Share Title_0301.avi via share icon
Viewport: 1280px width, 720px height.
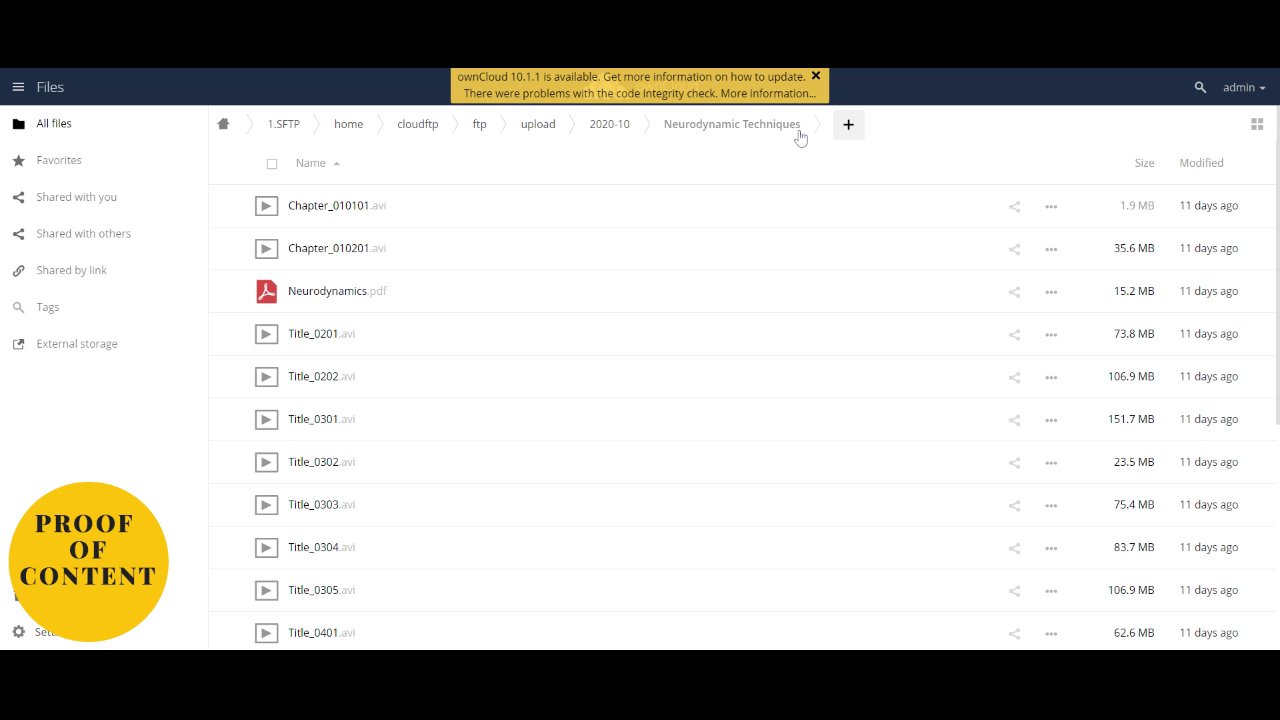coord(1014,420)
